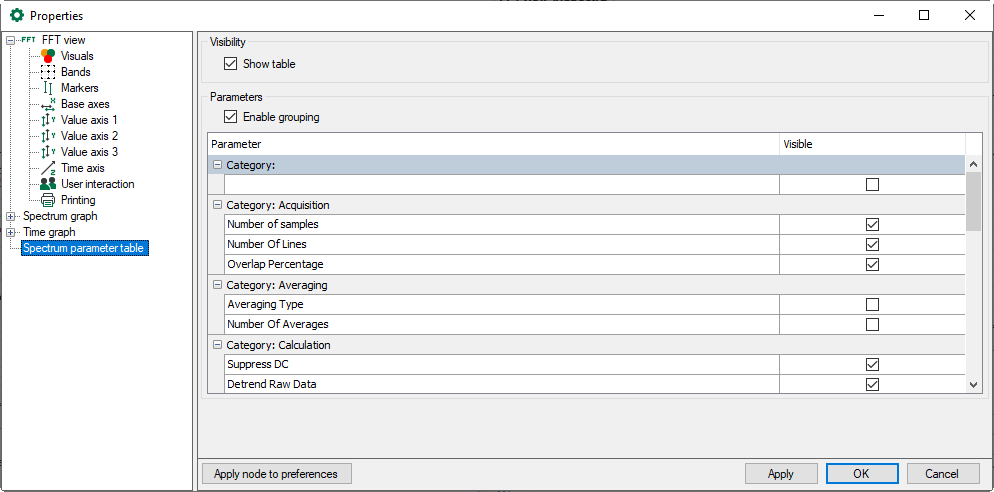The width and height of the screenshot is (994, 492).
Task: Click the Apply button
Action: tap(781, 474)
